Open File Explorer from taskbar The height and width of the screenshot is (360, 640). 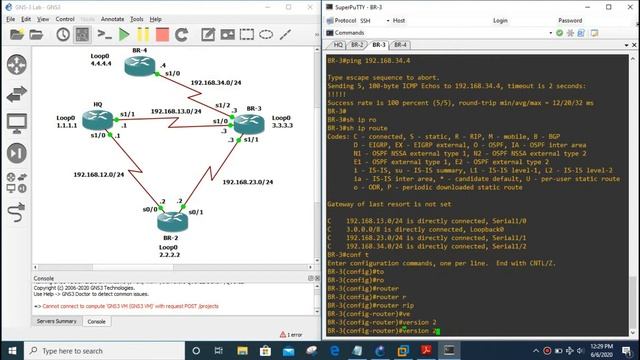click(x=242, y=351)
